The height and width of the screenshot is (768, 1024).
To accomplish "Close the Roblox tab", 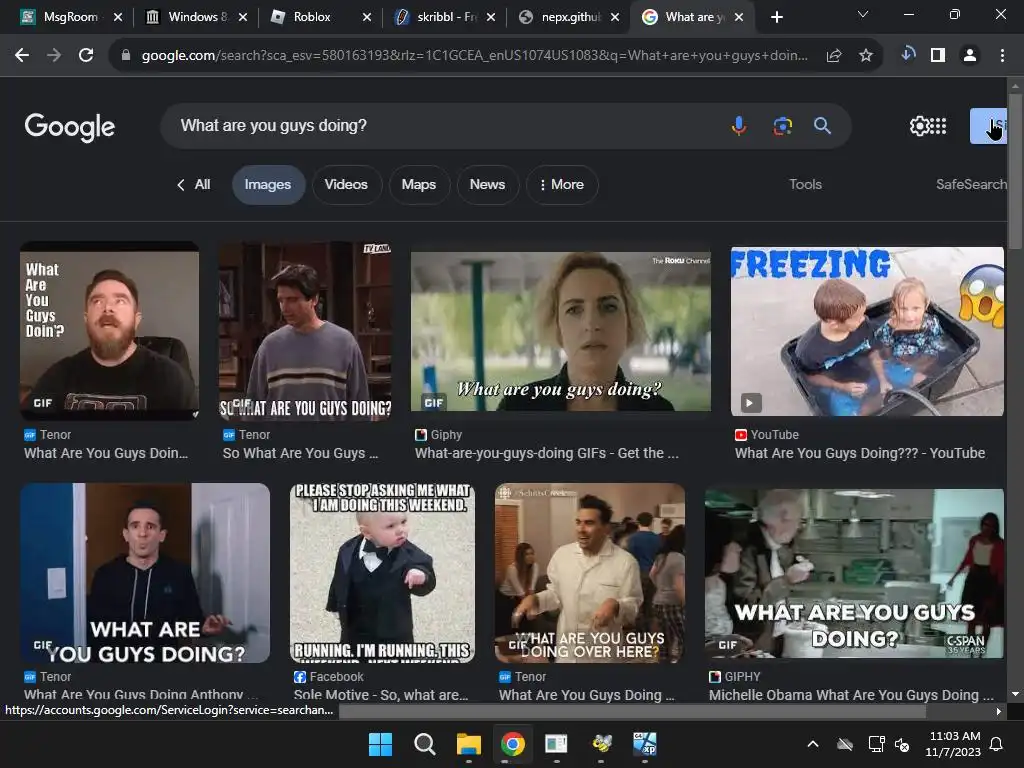I will coord(367,18).
